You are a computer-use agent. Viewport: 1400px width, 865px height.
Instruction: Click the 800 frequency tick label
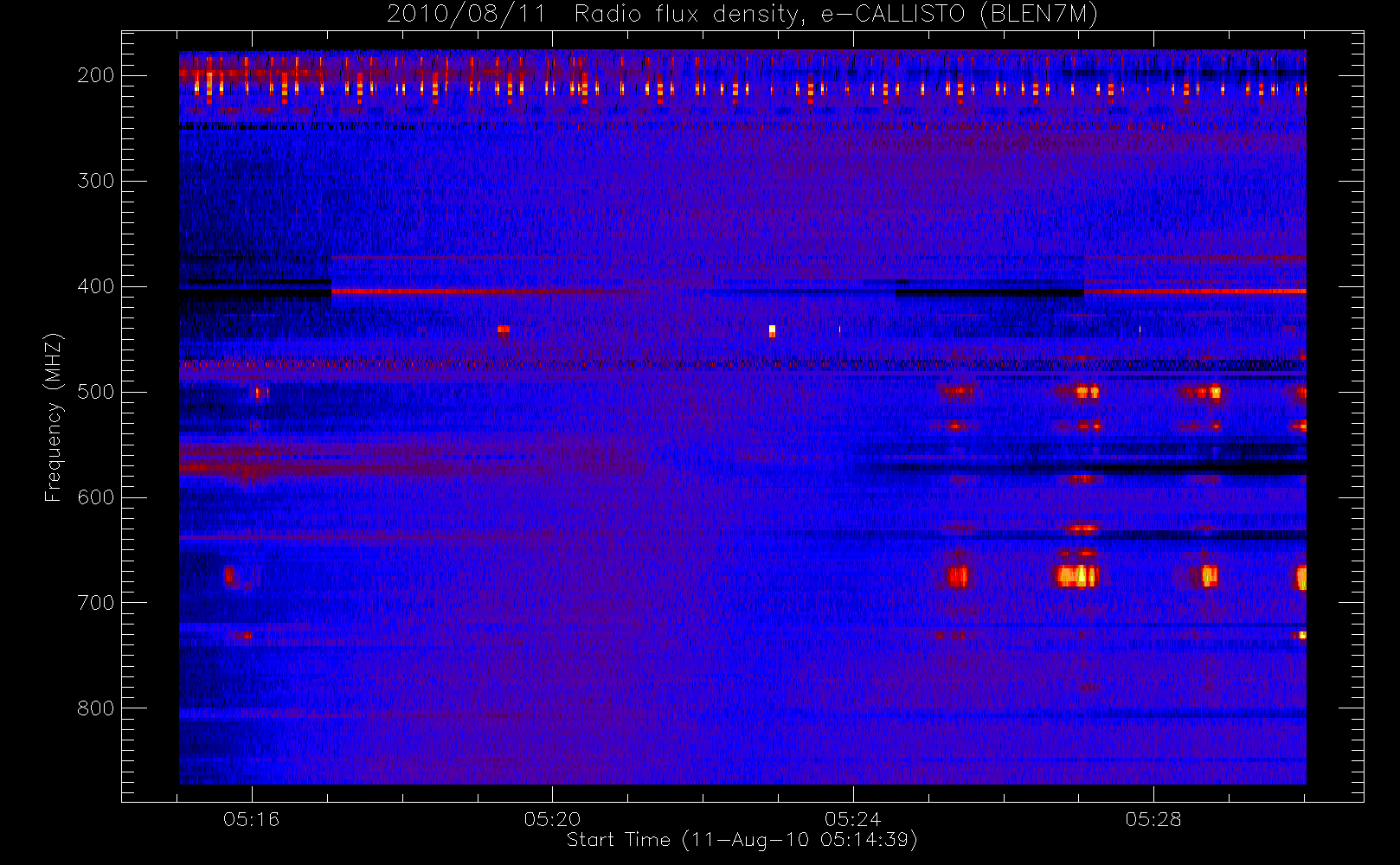click(95, 708)
